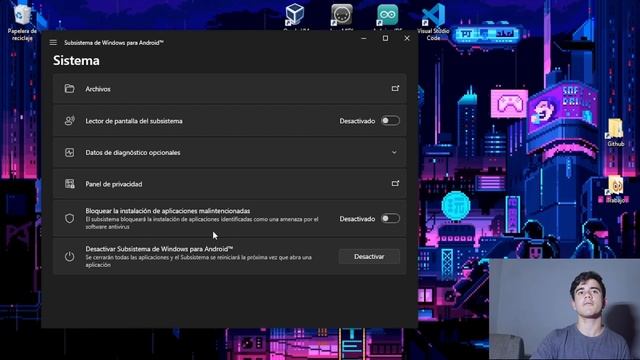Open Papelera de reciclaje desktop icon

tap(22, 23)
